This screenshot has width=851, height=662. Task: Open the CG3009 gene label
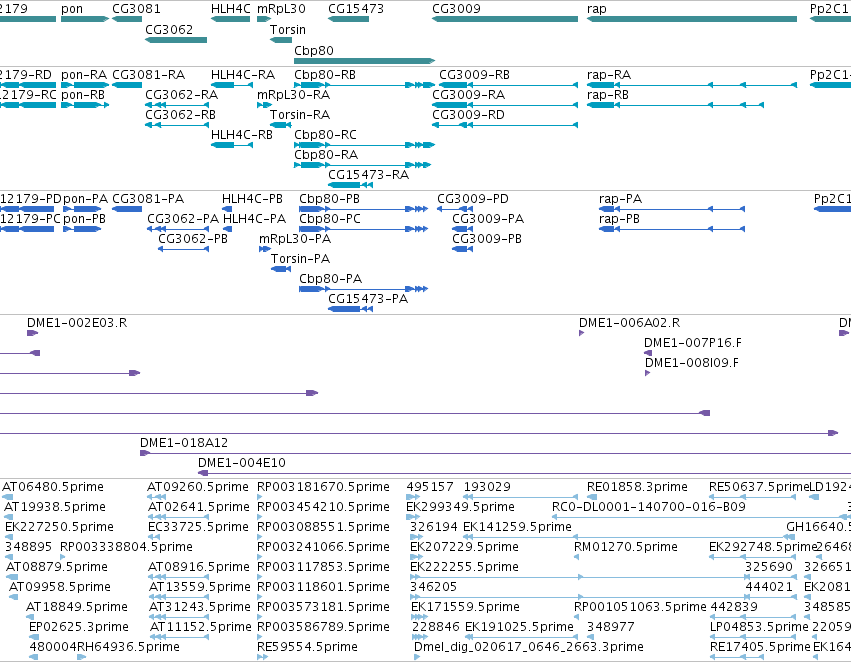tap(456, 9)
